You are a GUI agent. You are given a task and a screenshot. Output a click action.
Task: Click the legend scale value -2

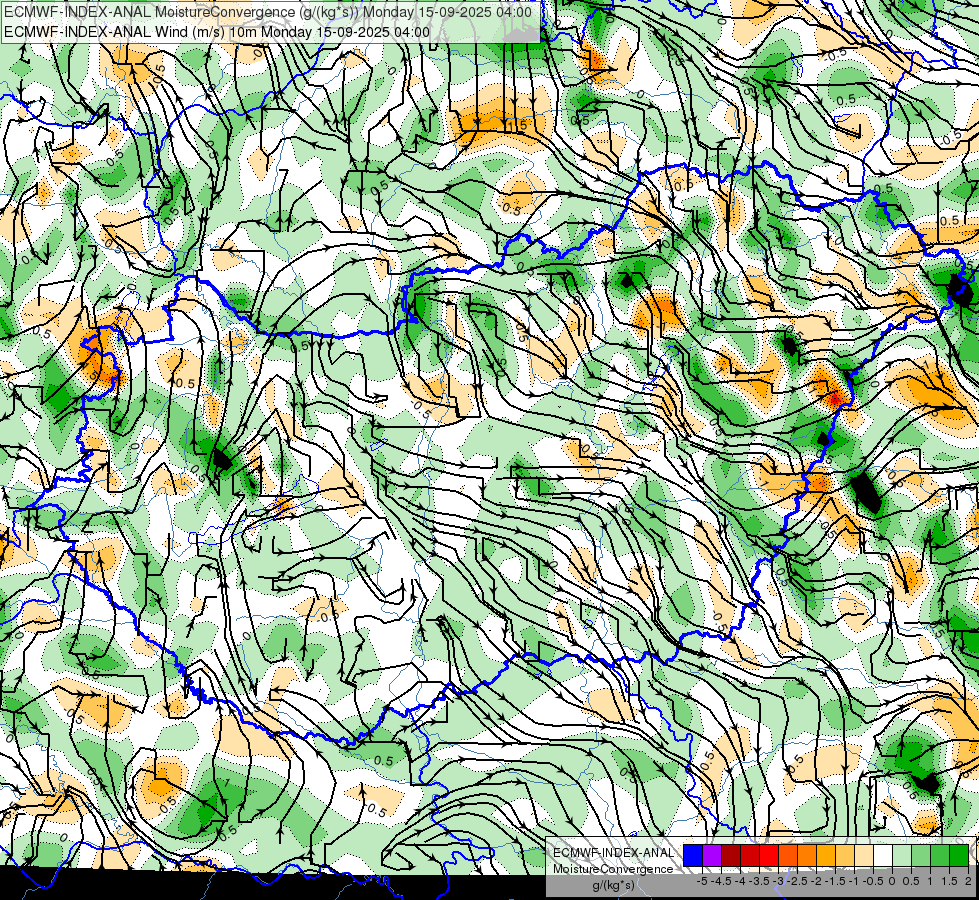(x=817, y=881)
